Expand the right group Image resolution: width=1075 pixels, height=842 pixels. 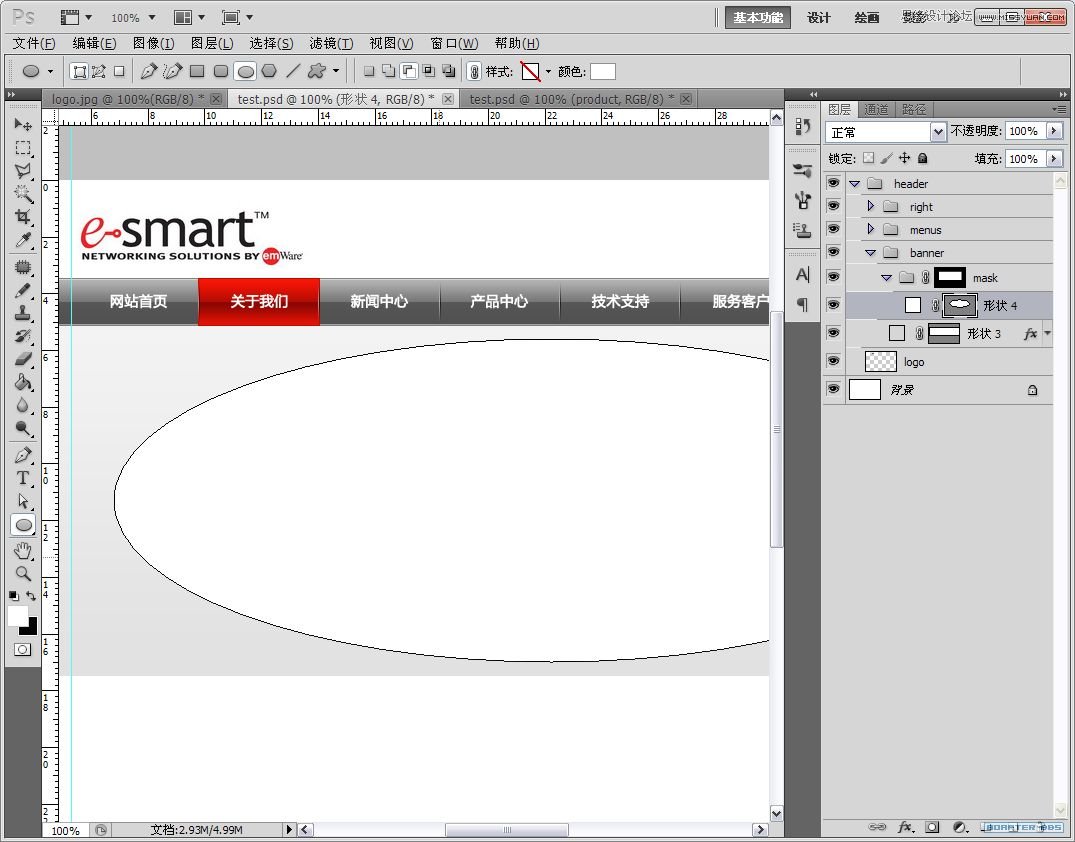870,206
